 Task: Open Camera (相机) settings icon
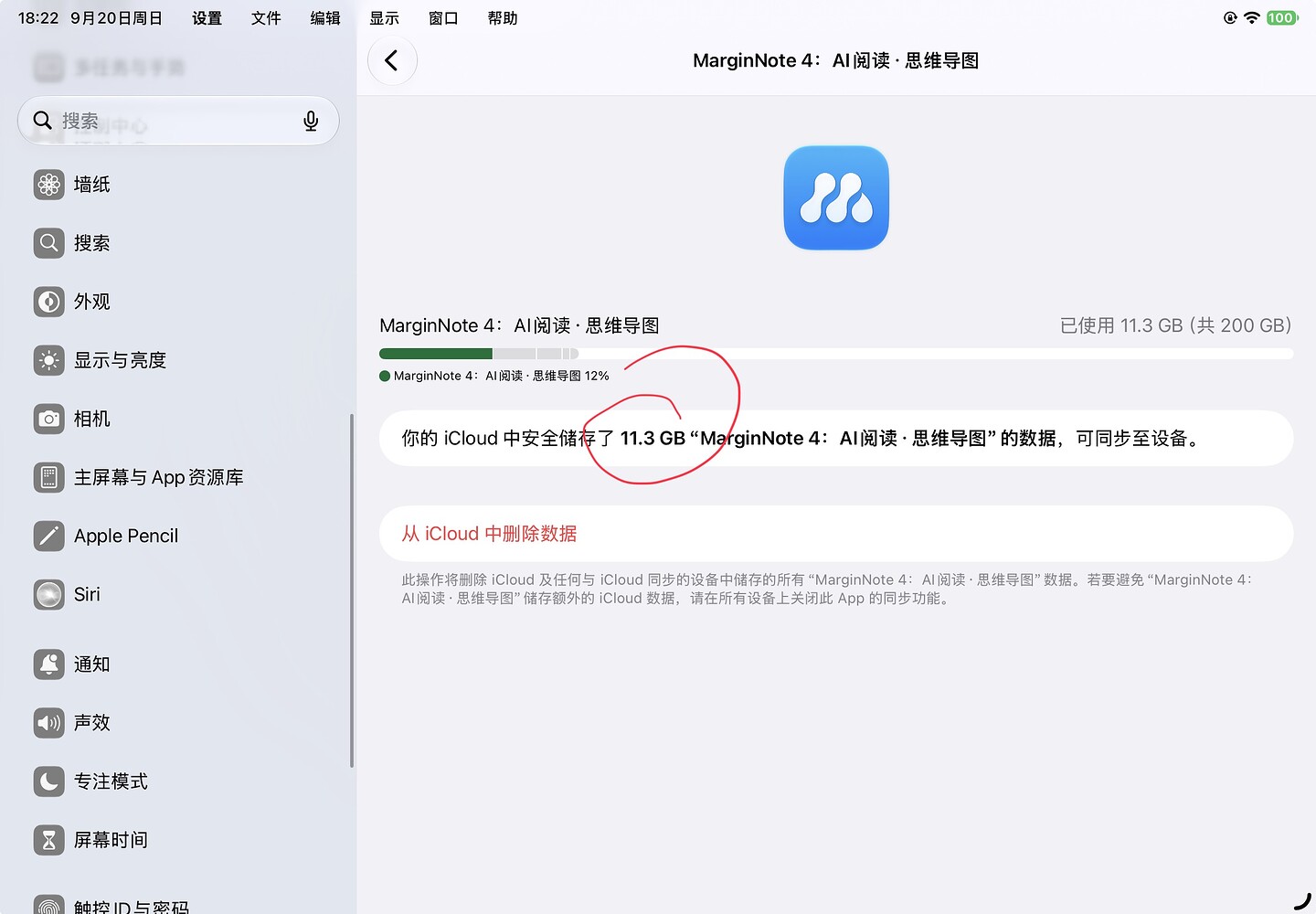tap(49, 419)
